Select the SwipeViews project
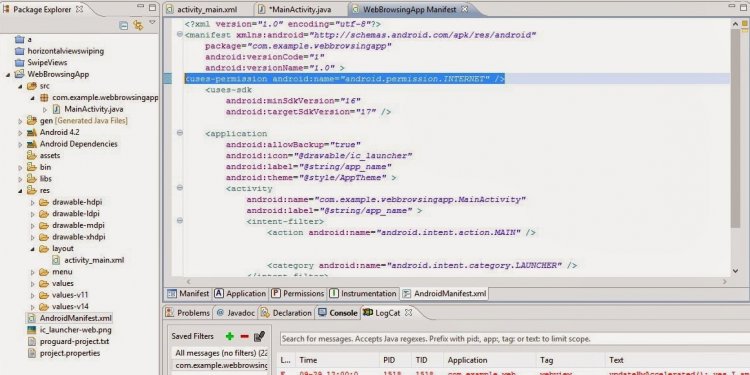750x375 pixels. [47, 63]
